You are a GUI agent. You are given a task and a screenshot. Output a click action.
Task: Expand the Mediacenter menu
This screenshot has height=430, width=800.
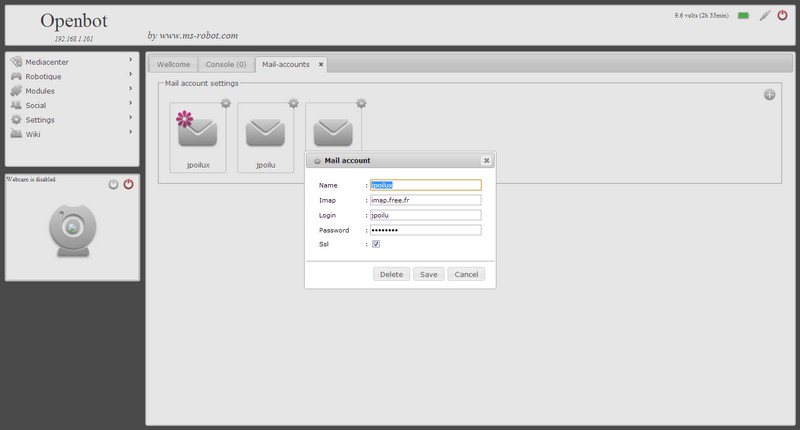tap(72, 61)
